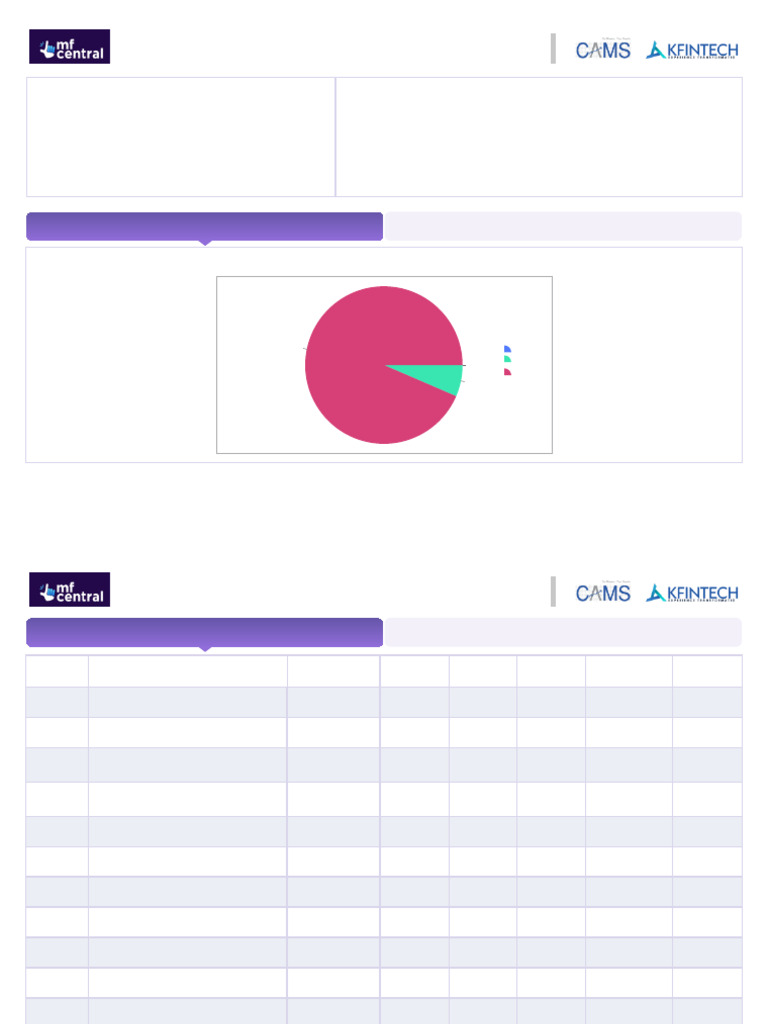This screenshot has width=768, height=1024.
Task: Click the top KFintech logo
Action: coord(692,49)
